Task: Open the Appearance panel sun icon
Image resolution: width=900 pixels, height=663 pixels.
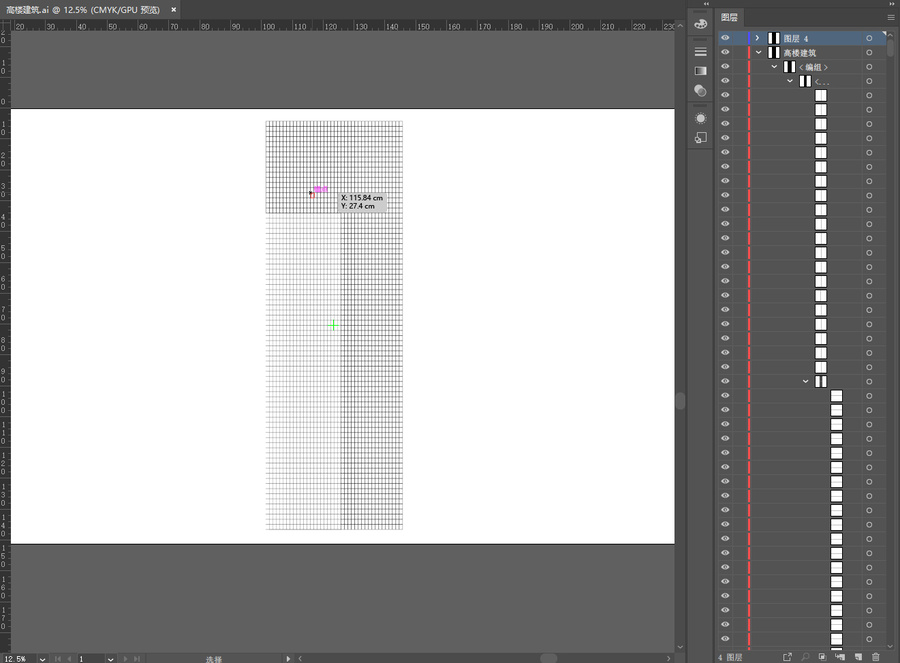Action: [x=700, y=118]
